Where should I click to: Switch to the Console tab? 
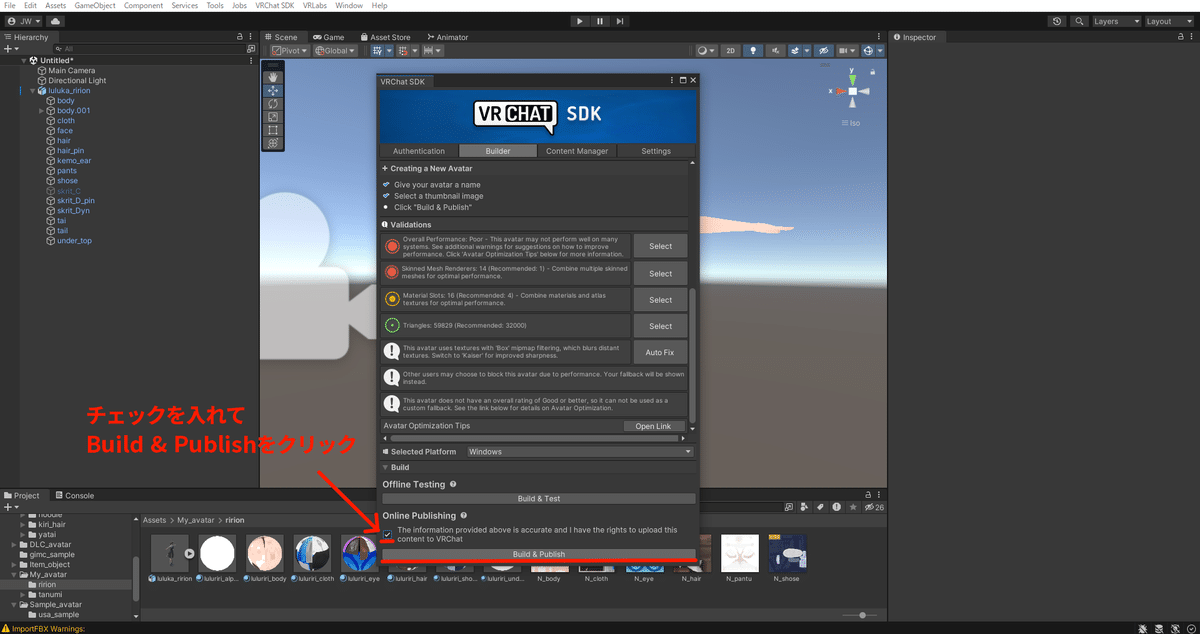75,495
